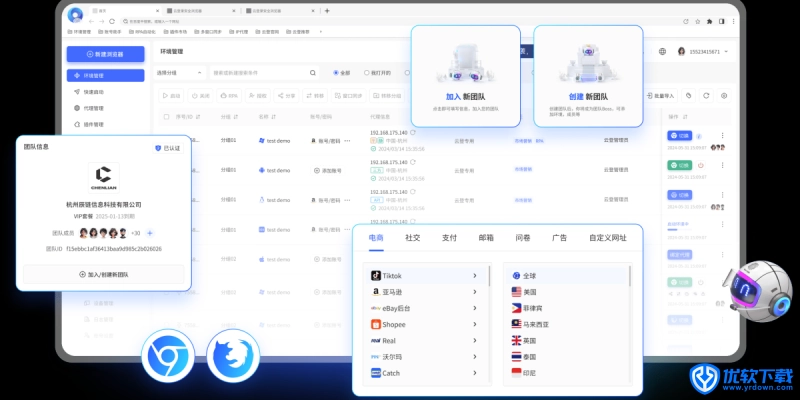Click the 转移 toolbar button

pyautogui.click(x=315, y=95)
